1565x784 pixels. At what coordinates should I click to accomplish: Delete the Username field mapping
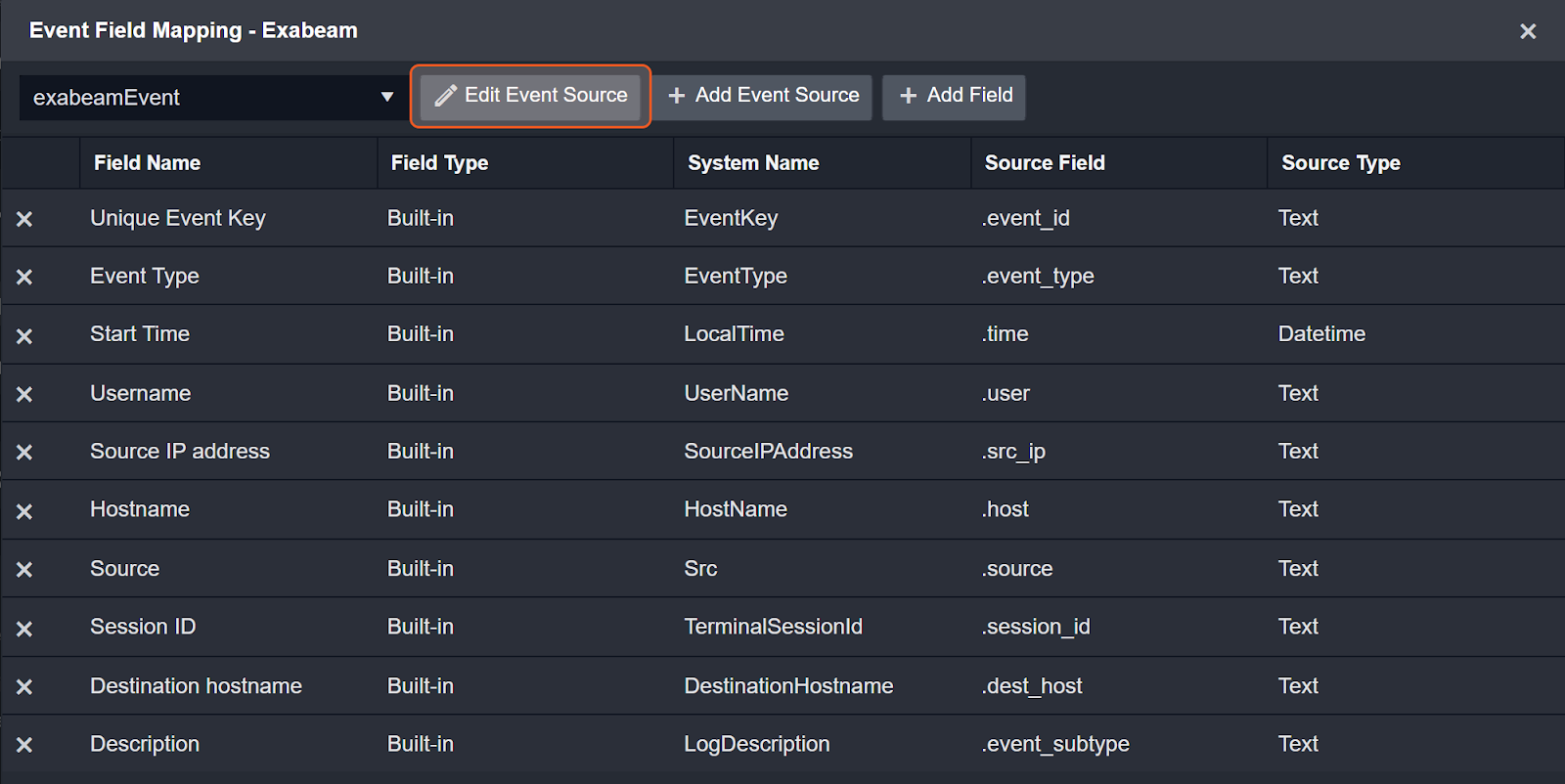pos(24,394)
